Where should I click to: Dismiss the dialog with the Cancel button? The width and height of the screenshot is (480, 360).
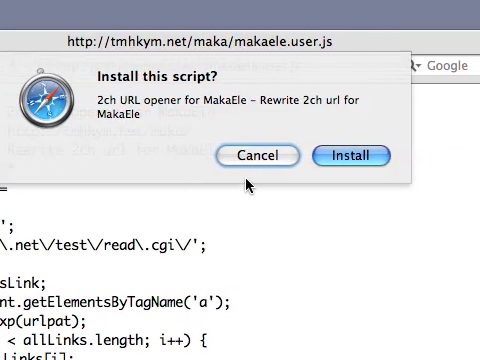pos(258,155)
